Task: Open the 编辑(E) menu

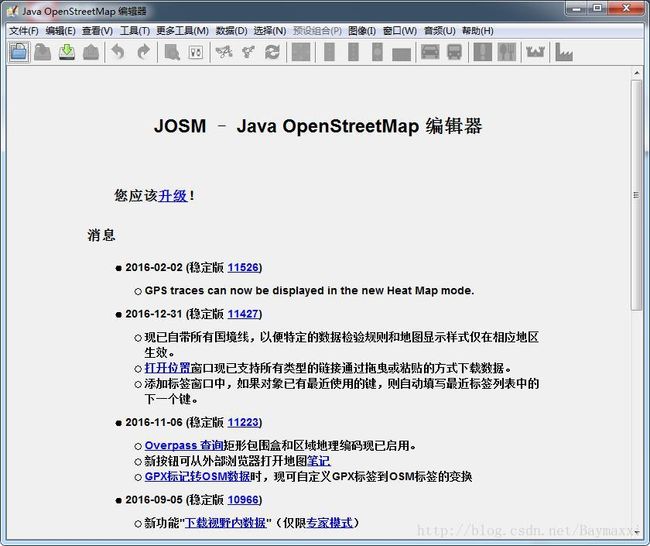Action: [x=61, y=31]
